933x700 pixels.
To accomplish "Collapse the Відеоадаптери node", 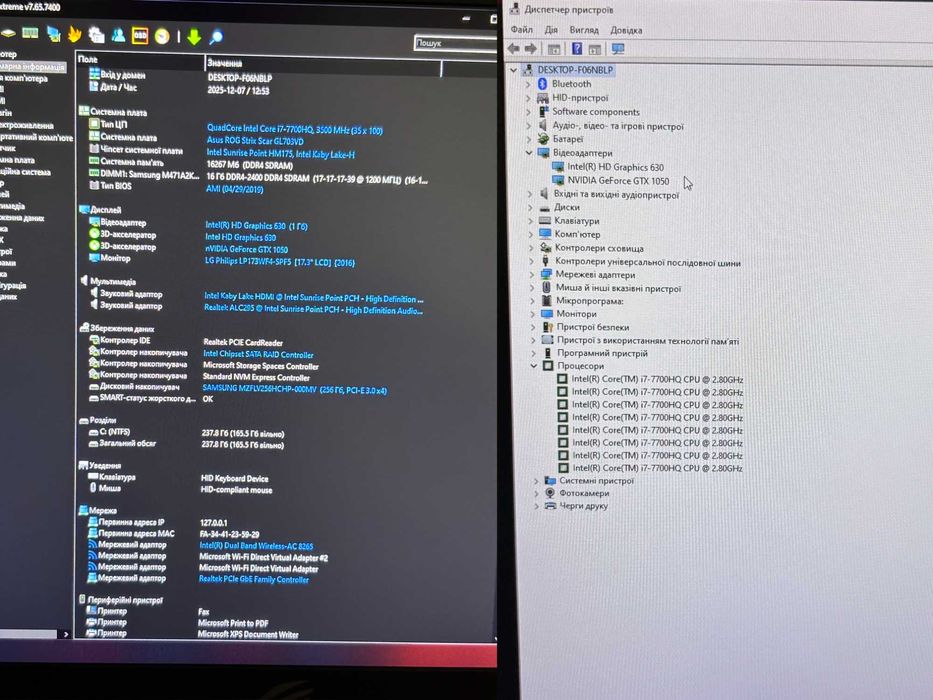I will pos(528,153).
